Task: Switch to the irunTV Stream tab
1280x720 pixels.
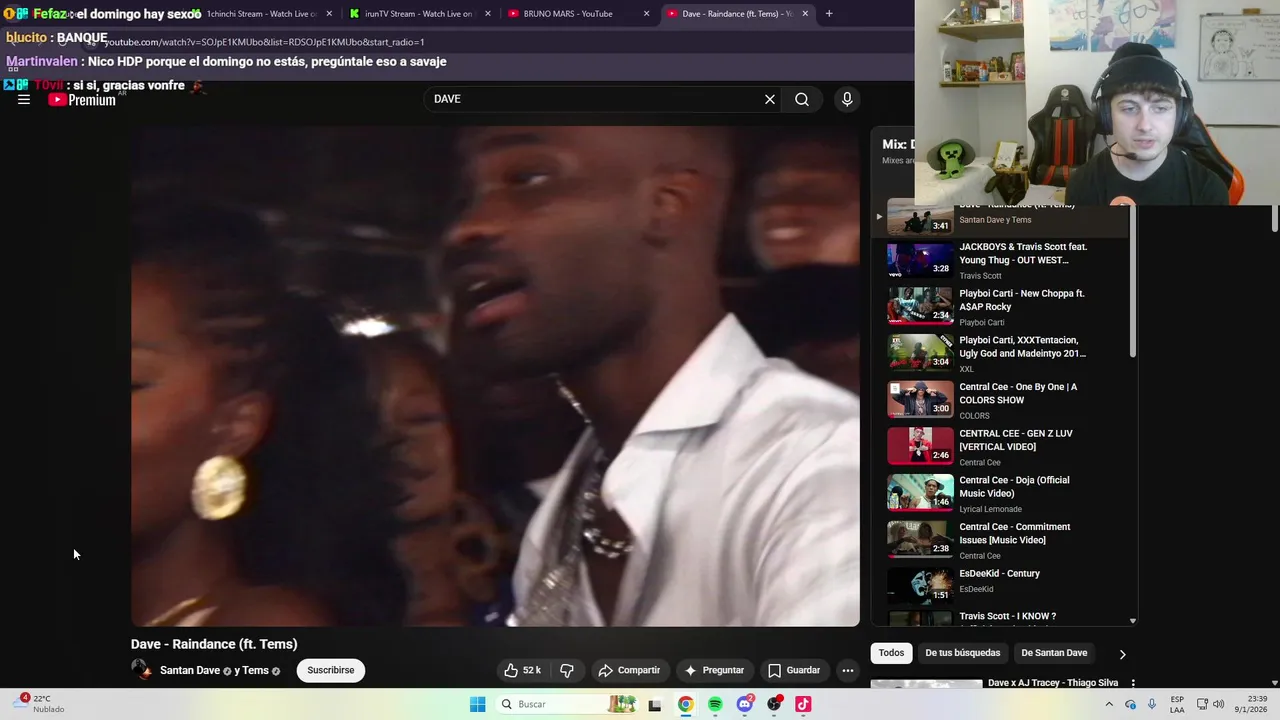Action: click(x=418, y=14)
